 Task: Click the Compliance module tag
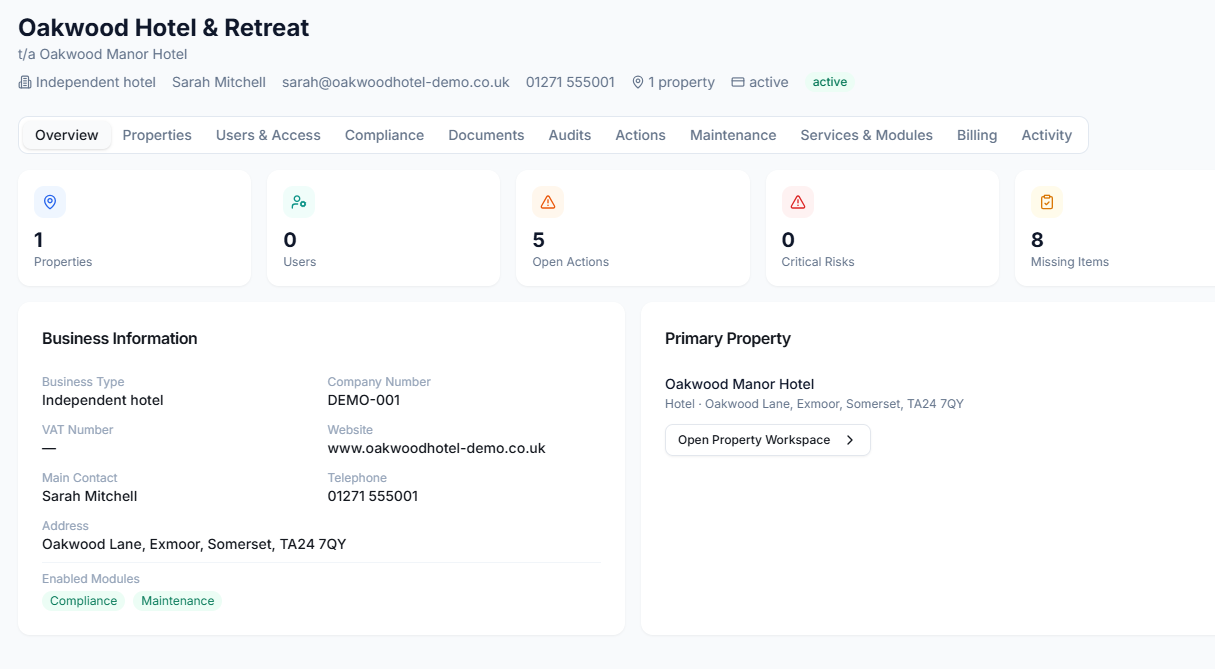pyautogui.click(x=84, y=601)
